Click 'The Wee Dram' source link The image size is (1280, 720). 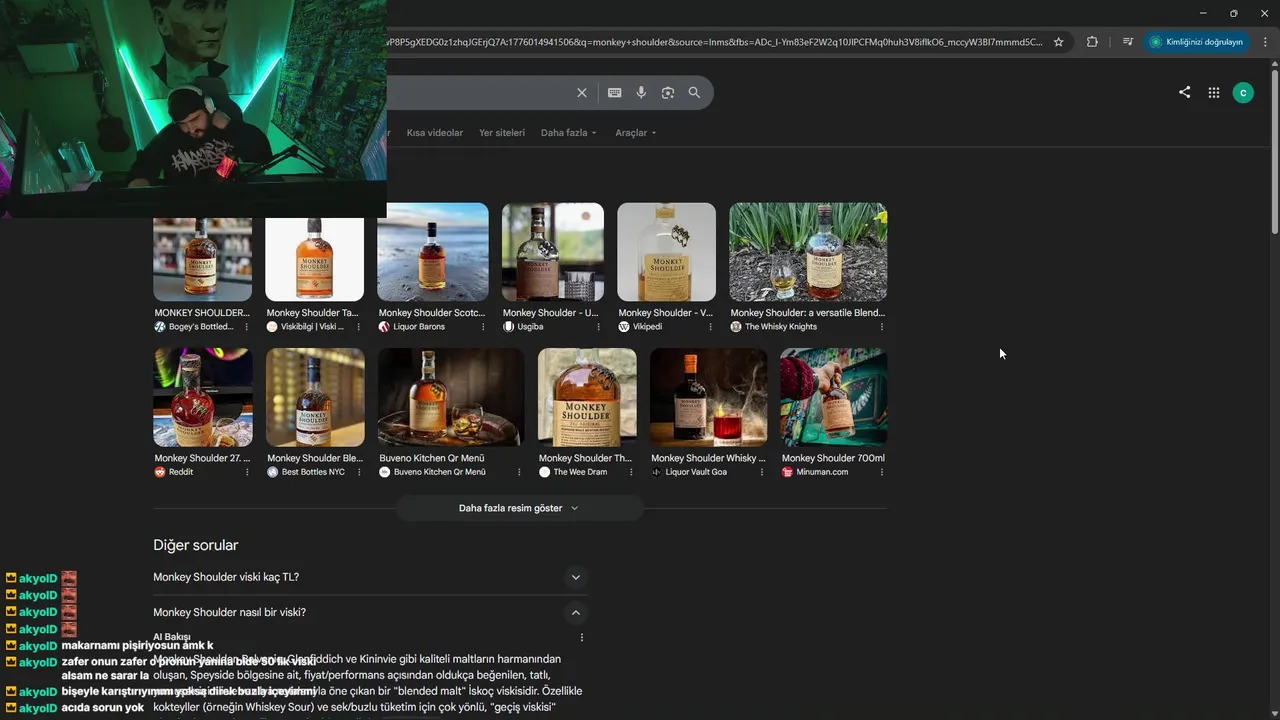(x=580, y=472)
